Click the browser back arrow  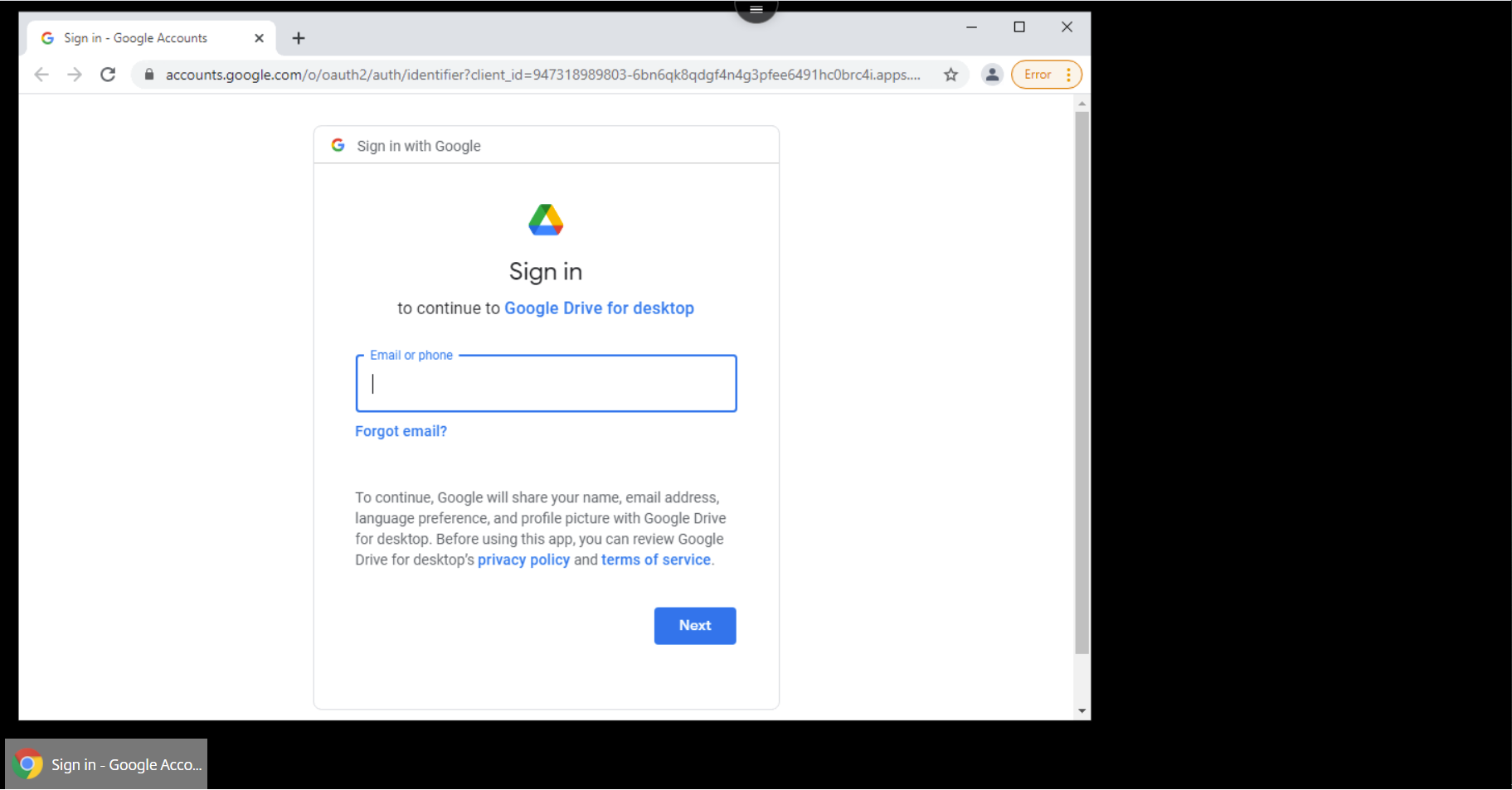click(x=41, y=75)
